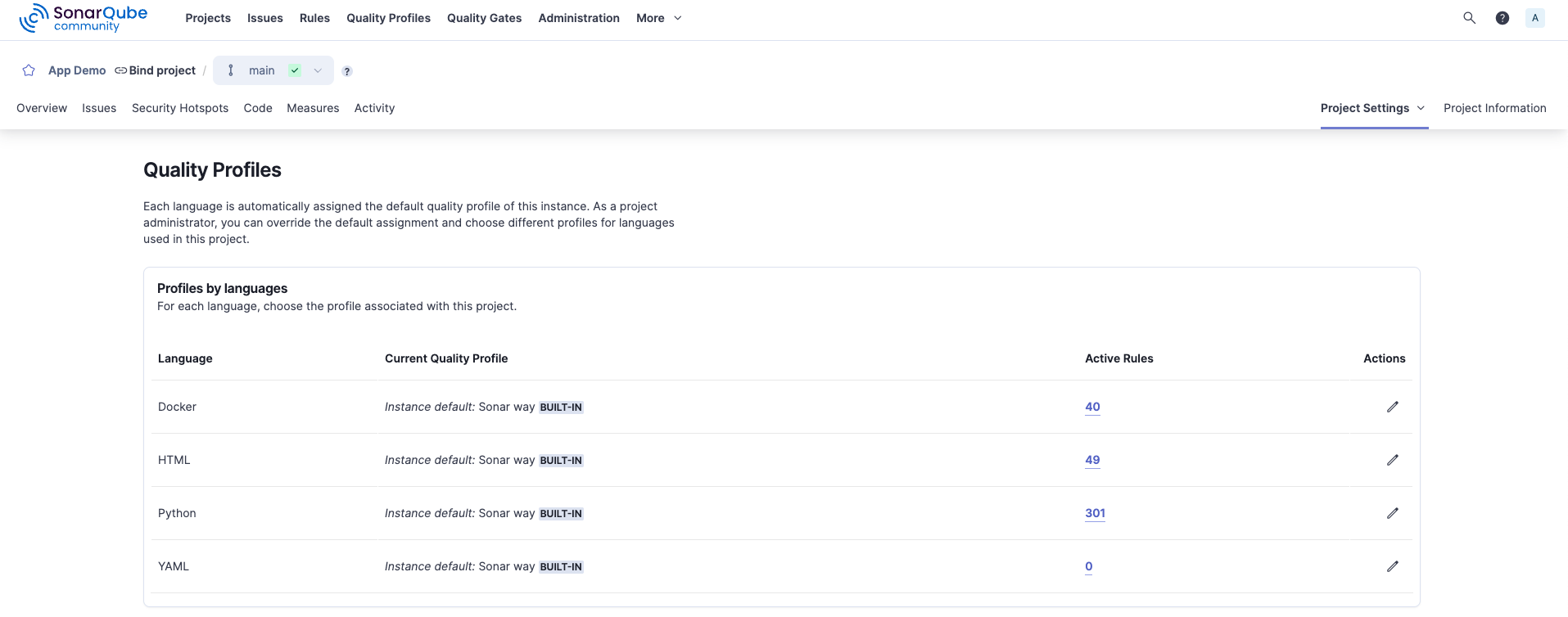Viewport: 1568px width, 617px height.
Task: Open the user avatar 'A' menu
Action: [x=1535, y=18]
